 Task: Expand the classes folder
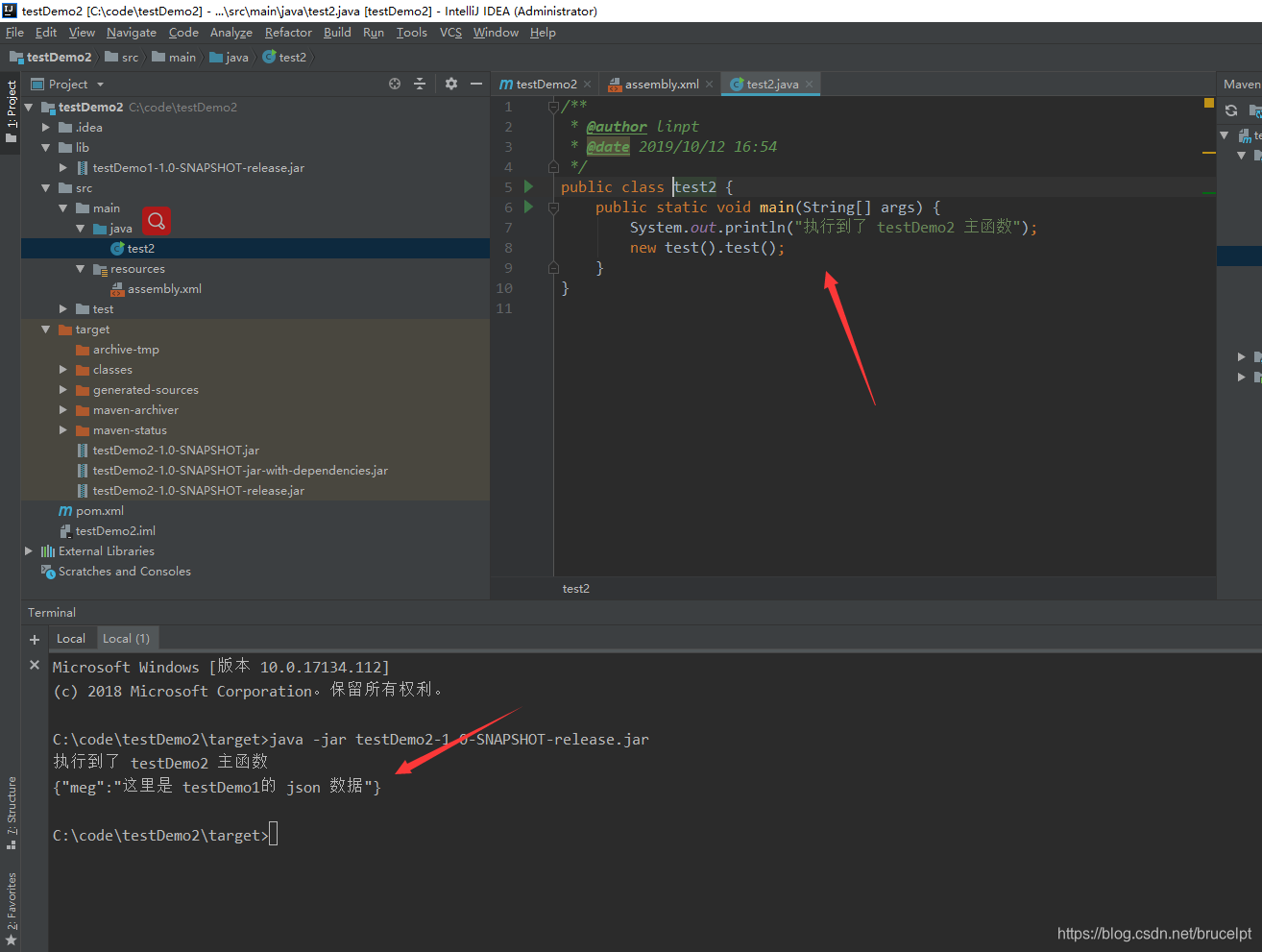pos(63,370)
